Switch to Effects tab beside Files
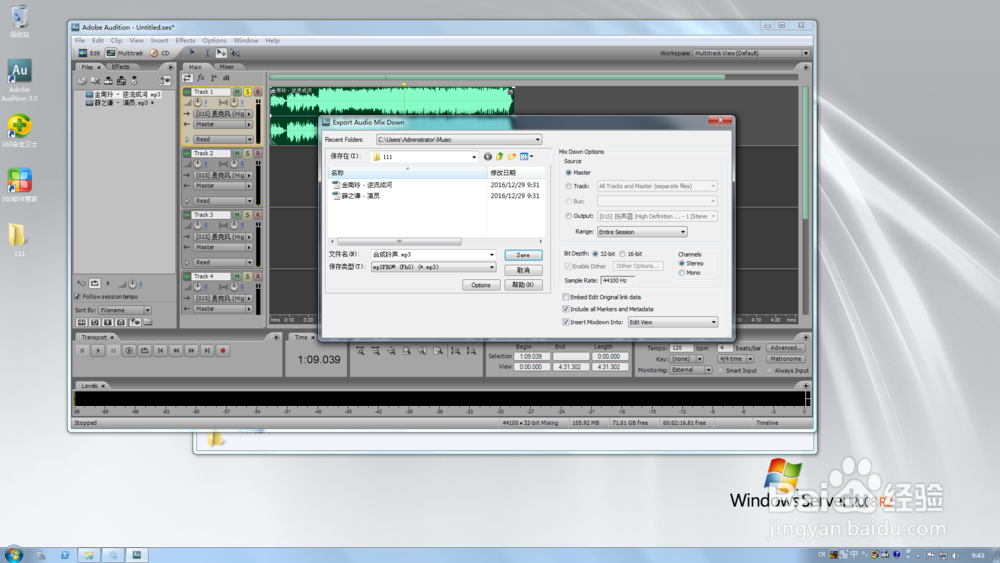This screenshot has height=563, width=1000. click(x=121, y=67)
